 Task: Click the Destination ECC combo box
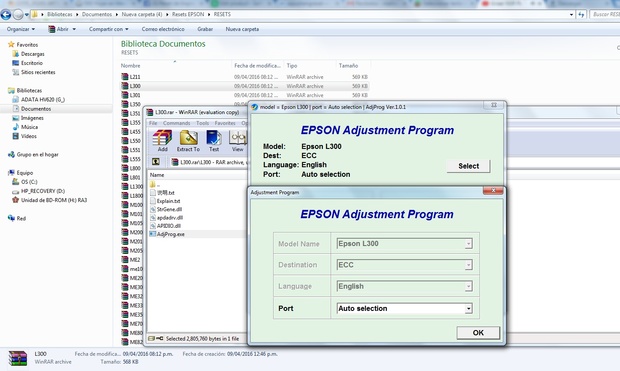point(405,265)
